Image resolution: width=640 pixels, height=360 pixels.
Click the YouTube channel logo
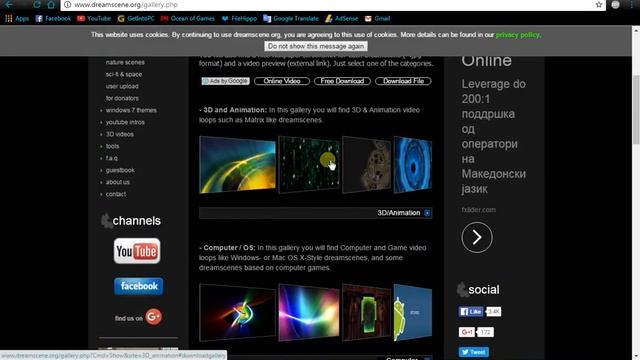137,251
